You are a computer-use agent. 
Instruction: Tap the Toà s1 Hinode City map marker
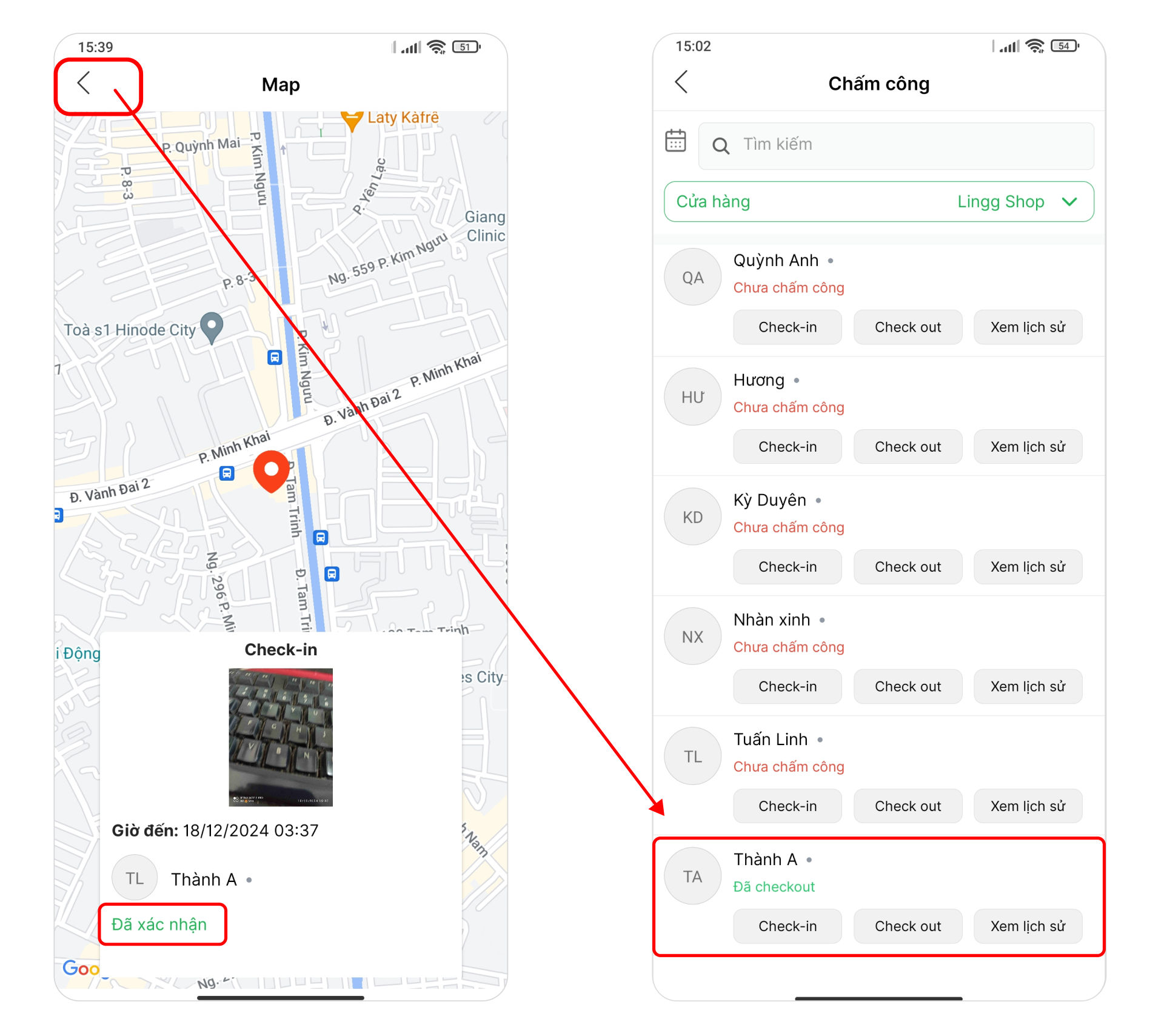pyautogui.click(x=211, y=327)
